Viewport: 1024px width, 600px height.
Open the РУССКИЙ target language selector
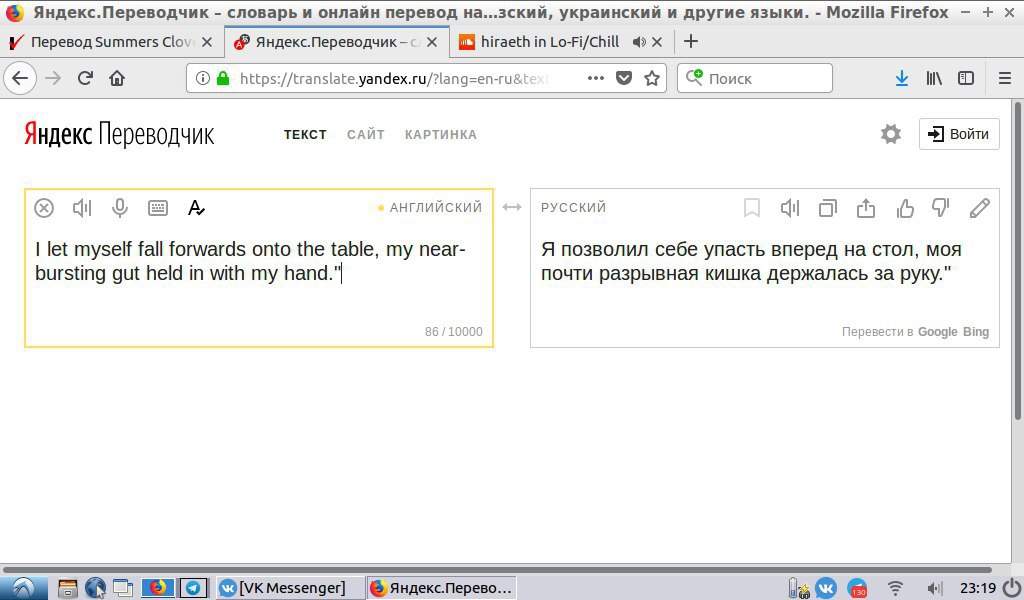(573, 208)
